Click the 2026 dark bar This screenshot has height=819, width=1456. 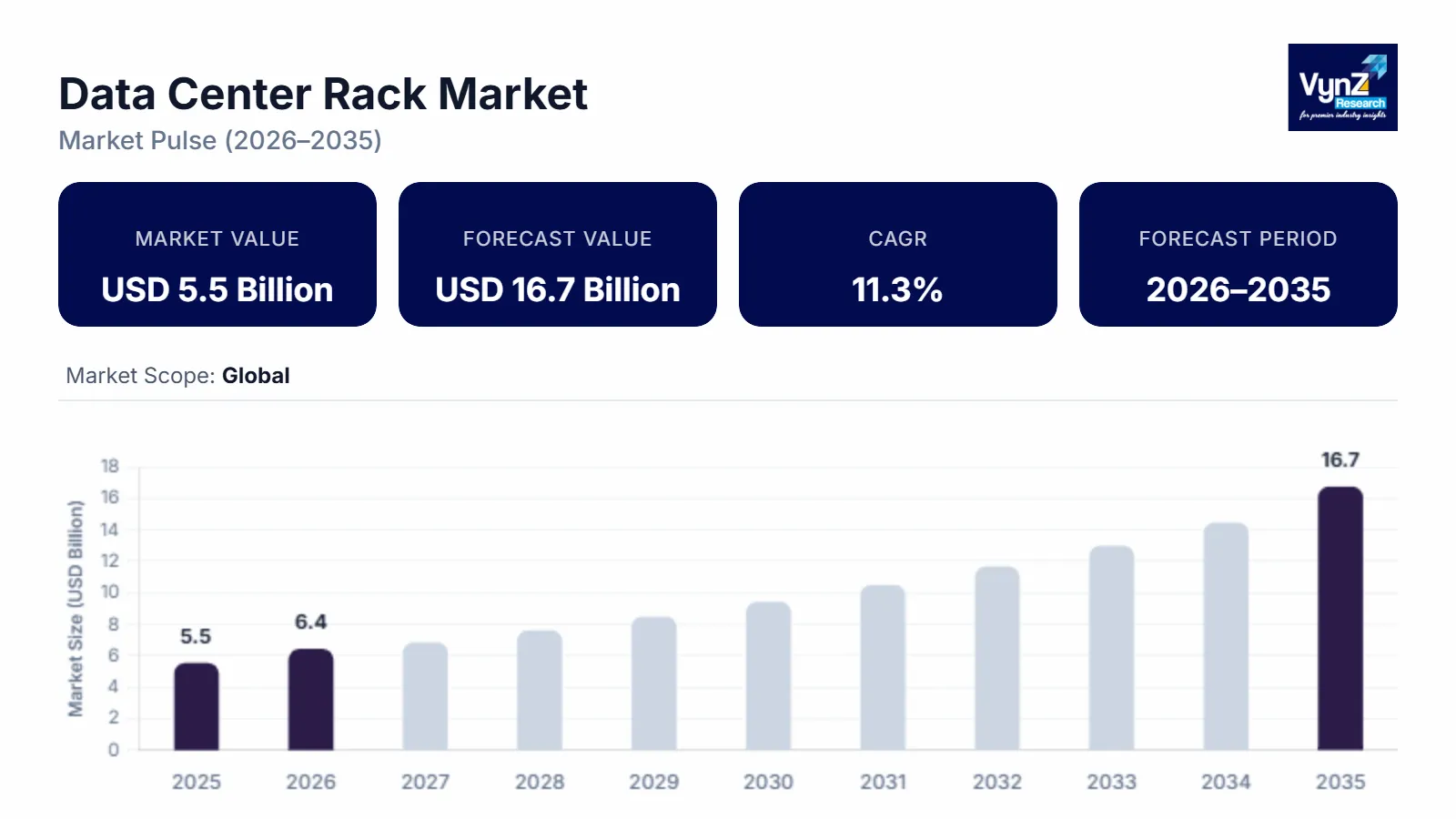click(312, 701)
